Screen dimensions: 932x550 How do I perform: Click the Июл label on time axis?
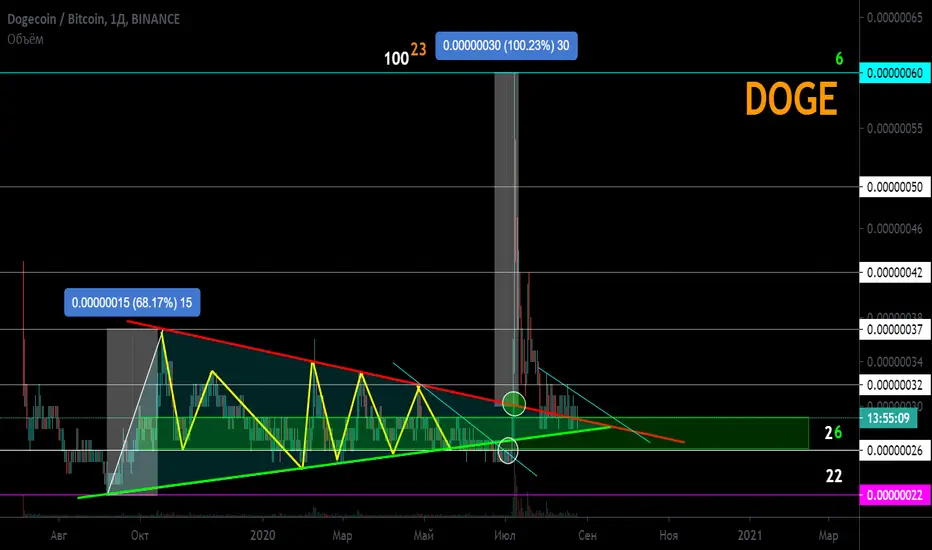pos(505,536)
